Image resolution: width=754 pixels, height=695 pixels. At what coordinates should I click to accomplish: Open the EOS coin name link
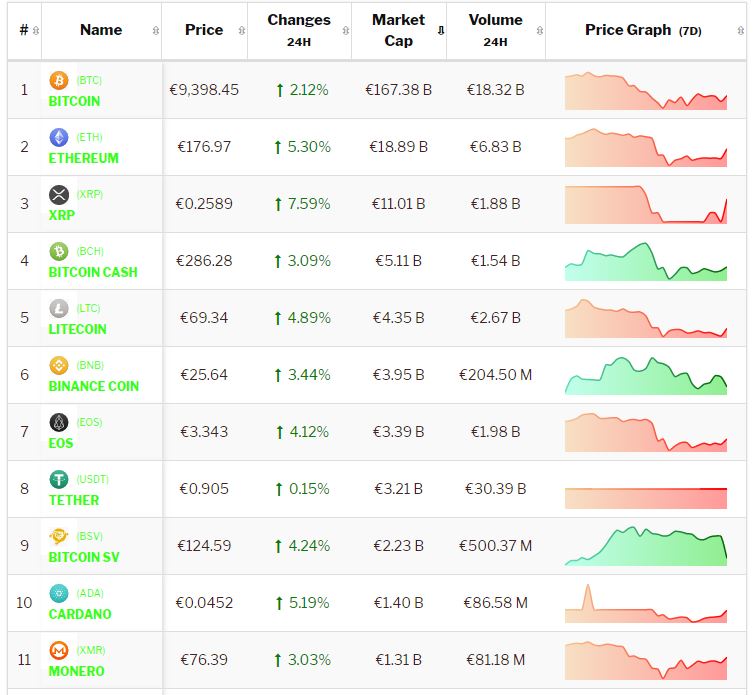coord(61,443)
